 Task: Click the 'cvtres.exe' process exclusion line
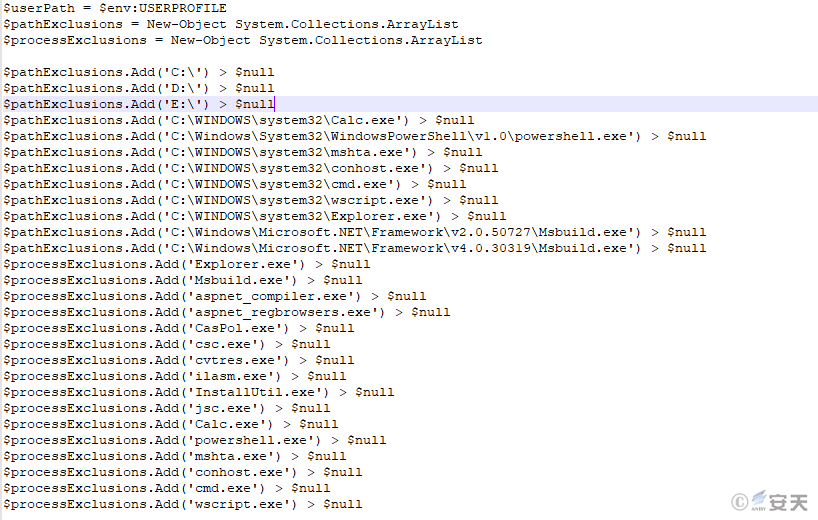(x=178, y=360)
